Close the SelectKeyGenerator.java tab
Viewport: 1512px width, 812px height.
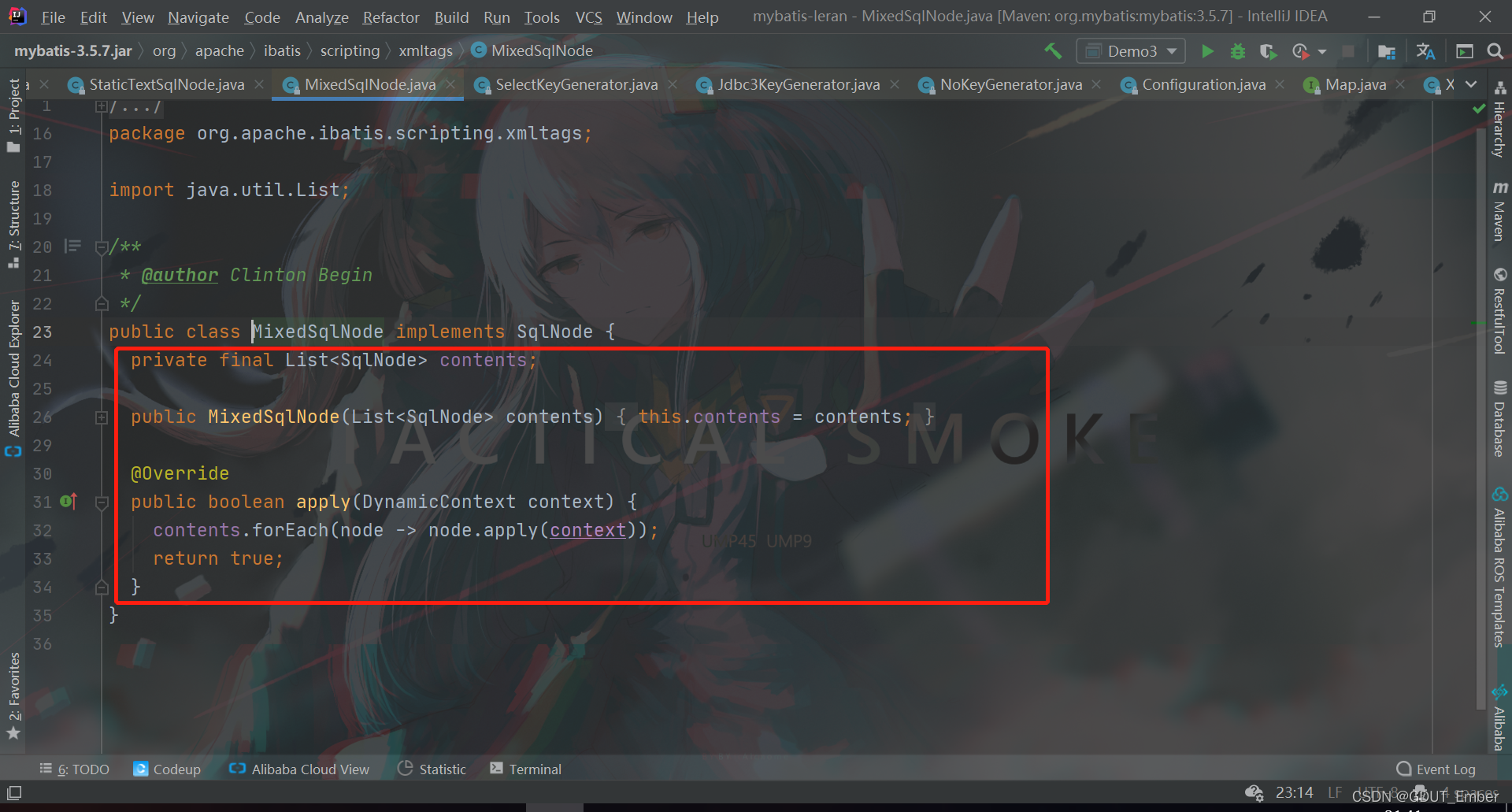[x=673, y=84]
